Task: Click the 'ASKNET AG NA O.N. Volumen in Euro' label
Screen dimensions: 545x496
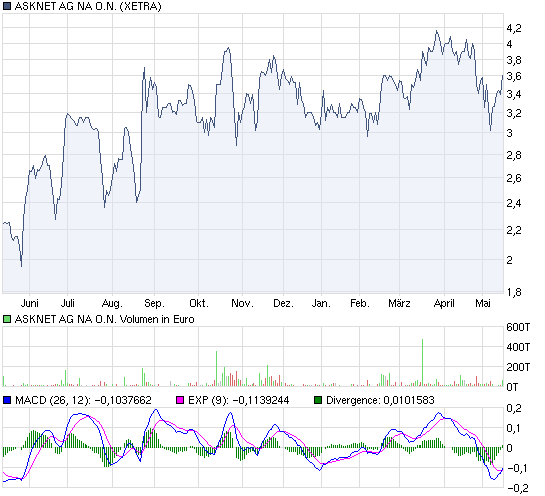Action: (104, 319)
